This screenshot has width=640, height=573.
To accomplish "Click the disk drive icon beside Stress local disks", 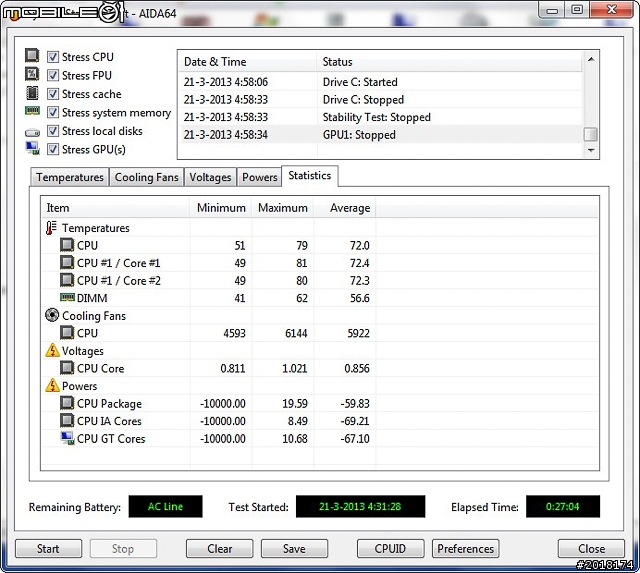I will point(32,133).
